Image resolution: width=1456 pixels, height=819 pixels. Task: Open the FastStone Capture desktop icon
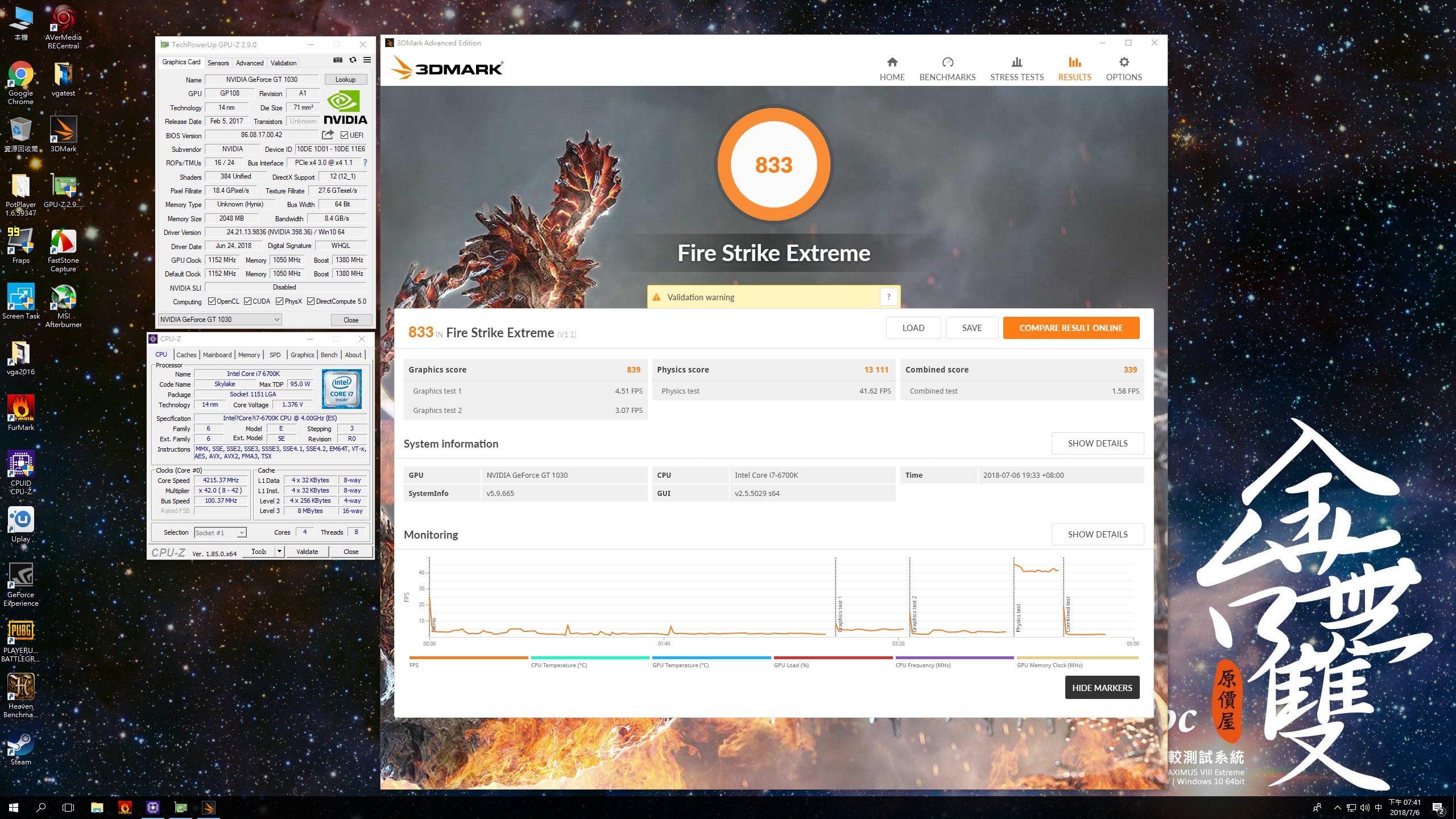coord(63,251)
